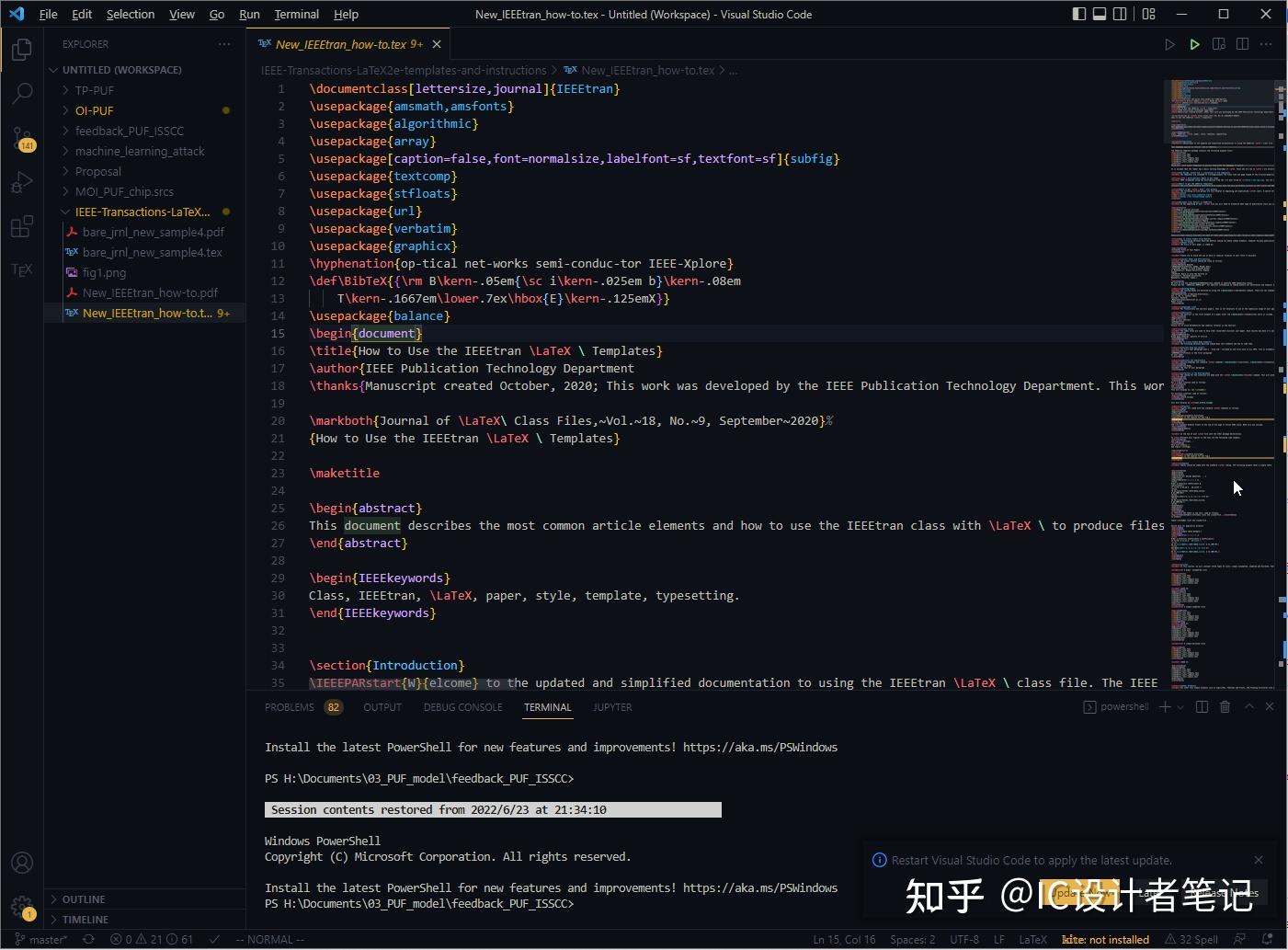The image size is (1288, 950).
Task: Switch to the PROBLEMS tab
Action: [289, 706]
